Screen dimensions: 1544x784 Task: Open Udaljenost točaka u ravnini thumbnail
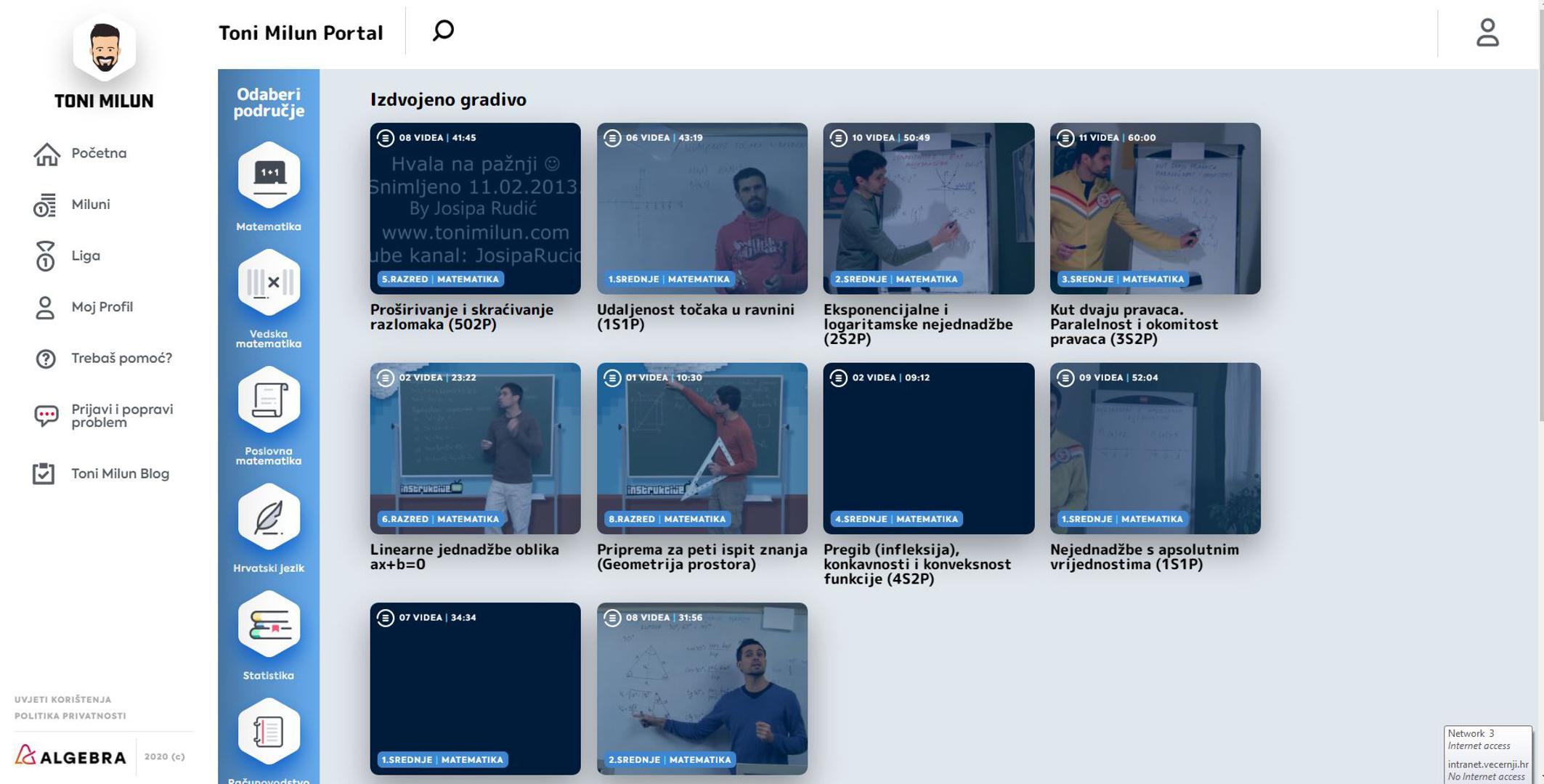[x=702, y=208]
